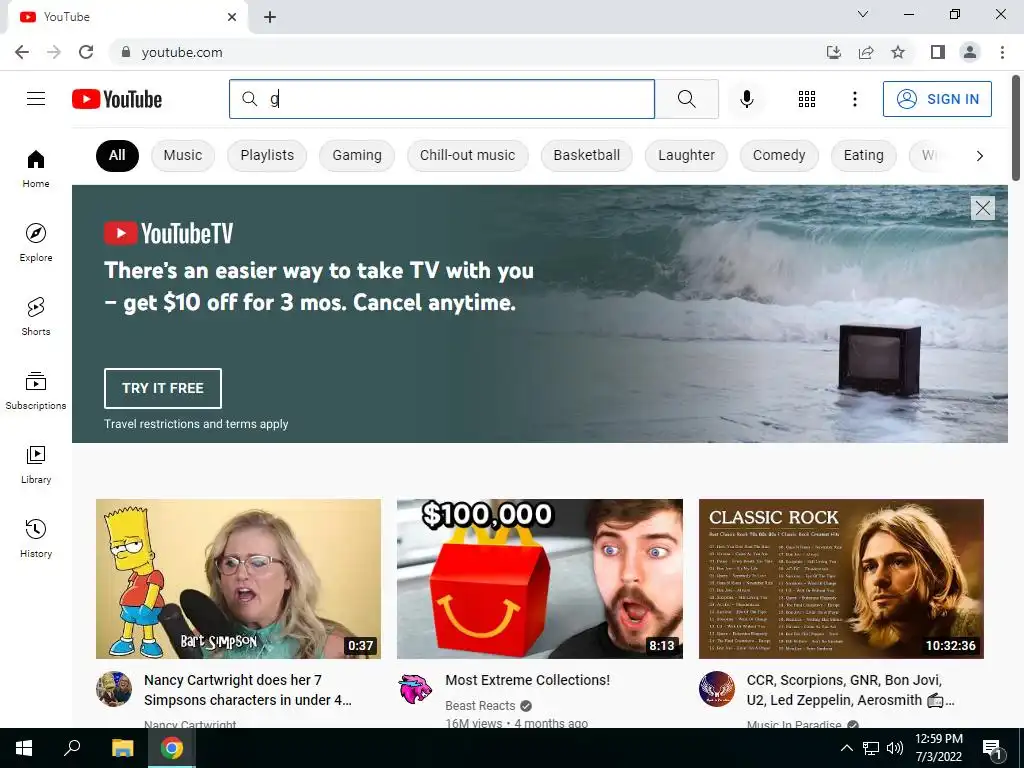Click in the YouTube search field

click(441, 99)
